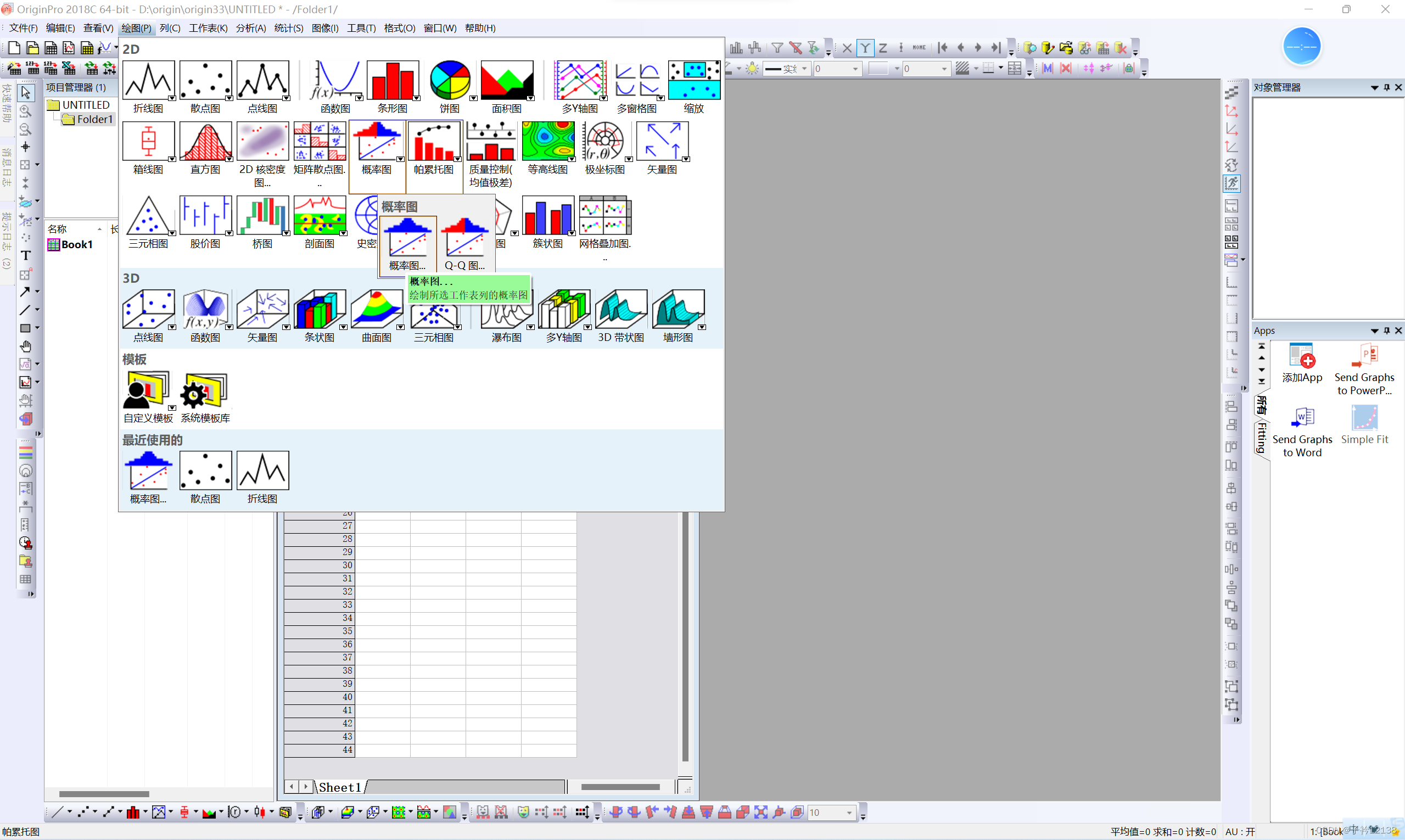This screenshot has height=840, width=1405.
Task: Select the 极坐标图 polar plot icon
Action: click(604, 141)
